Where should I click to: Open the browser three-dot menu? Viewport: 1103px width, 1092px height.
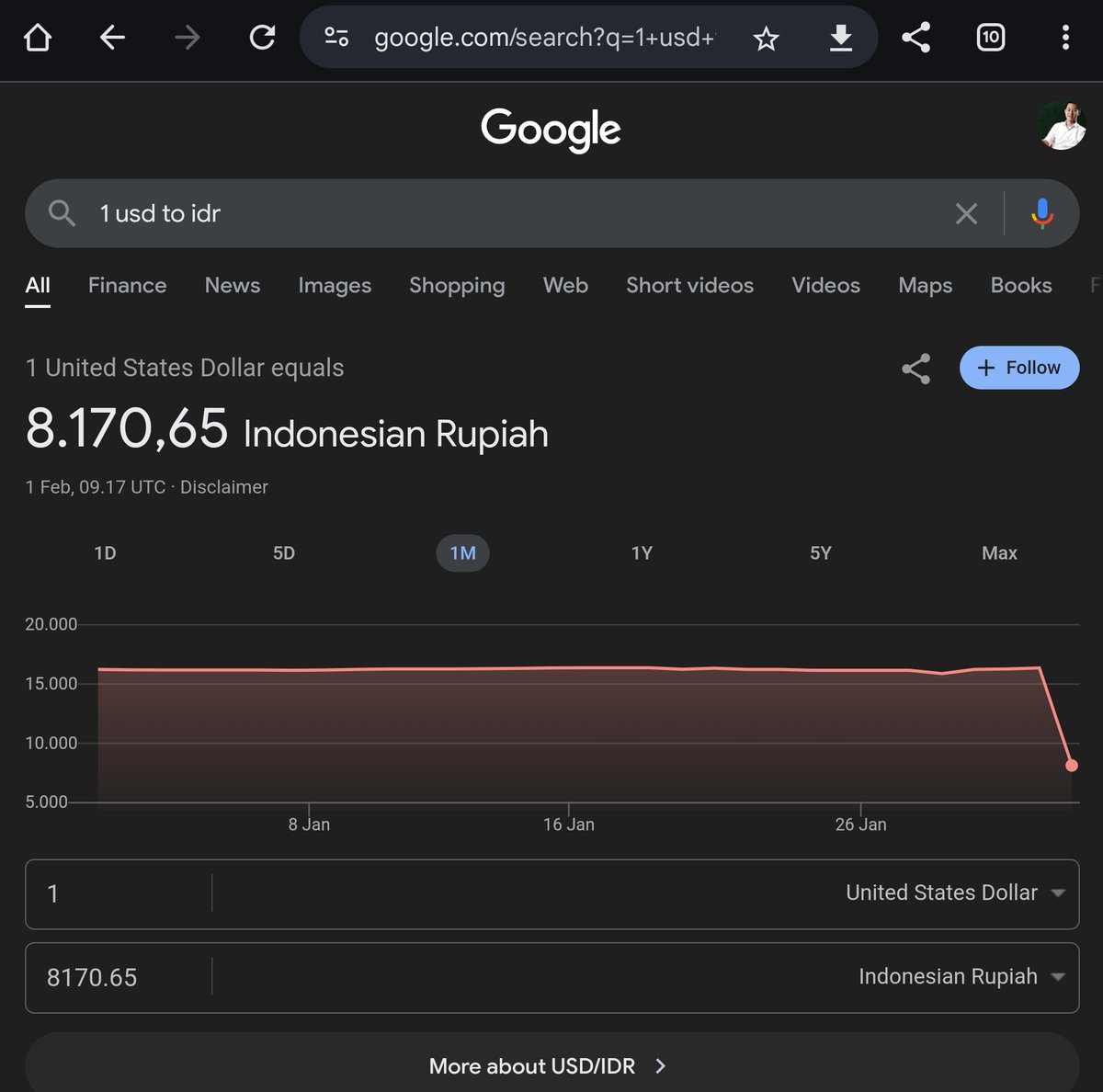pos(1065,38)
